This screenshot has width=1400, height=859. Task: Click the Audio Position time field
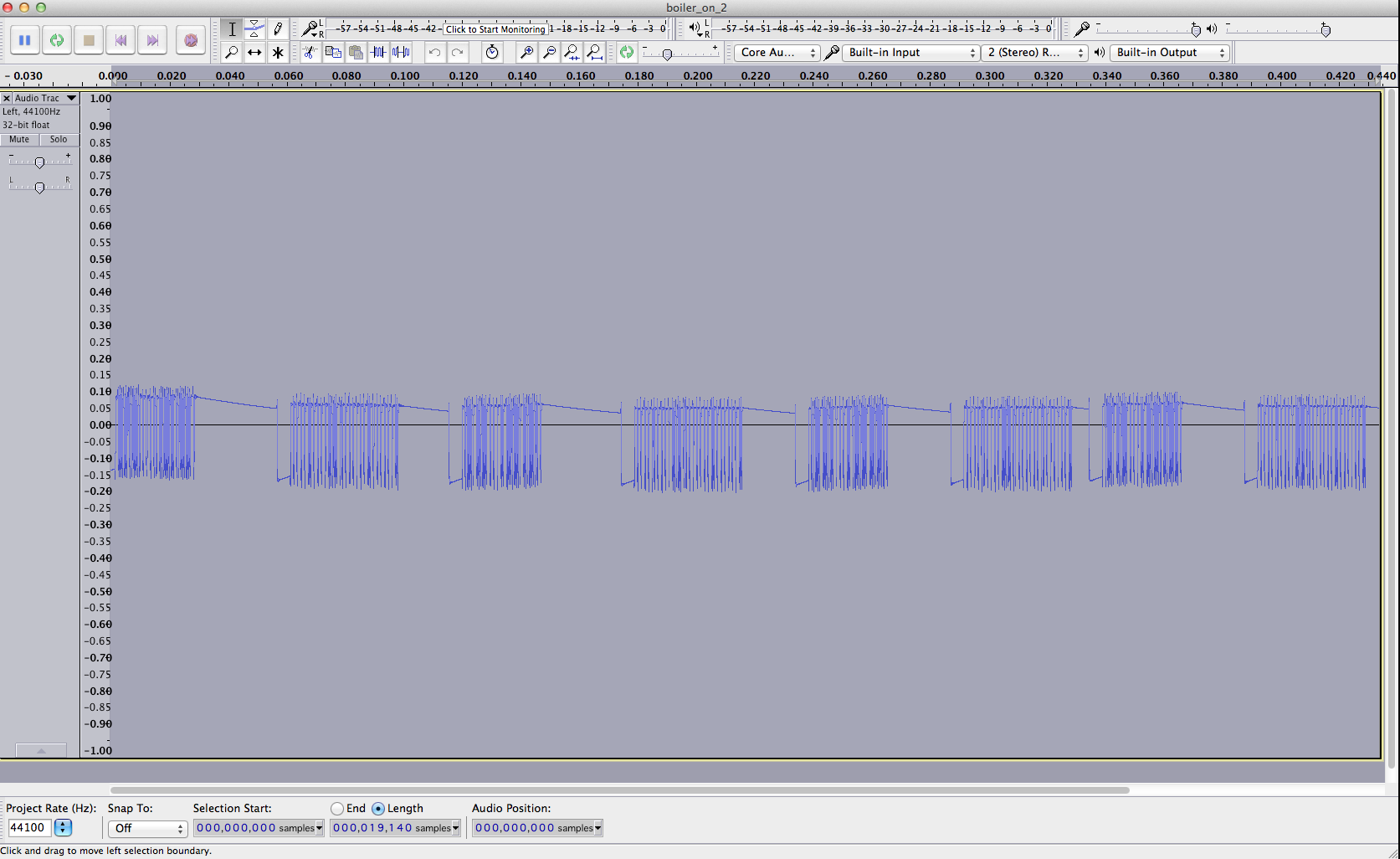point(537,828)
